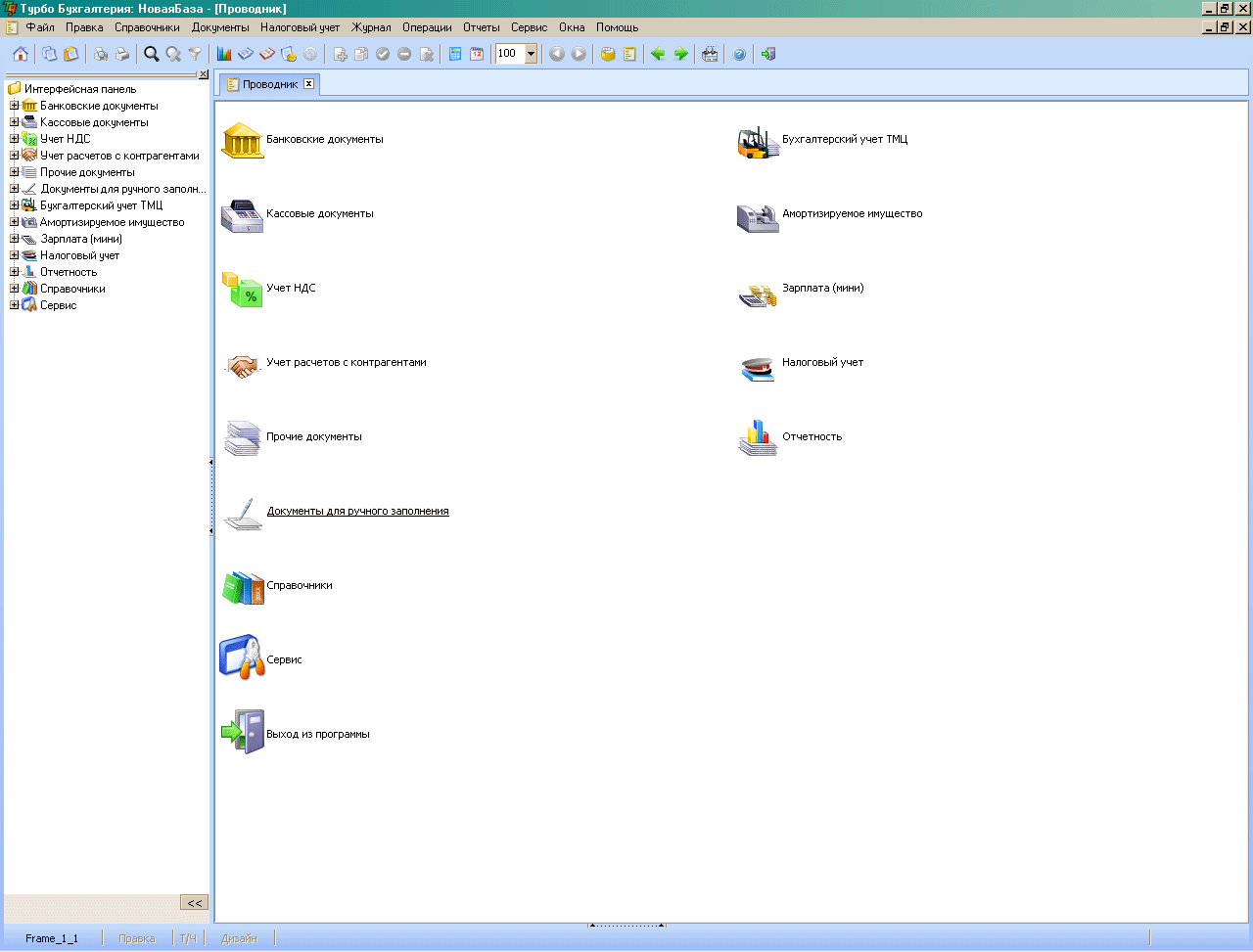Screen dimensions: 1253x952
Task: Open the Помощь menu
Action: click(618, 27)
